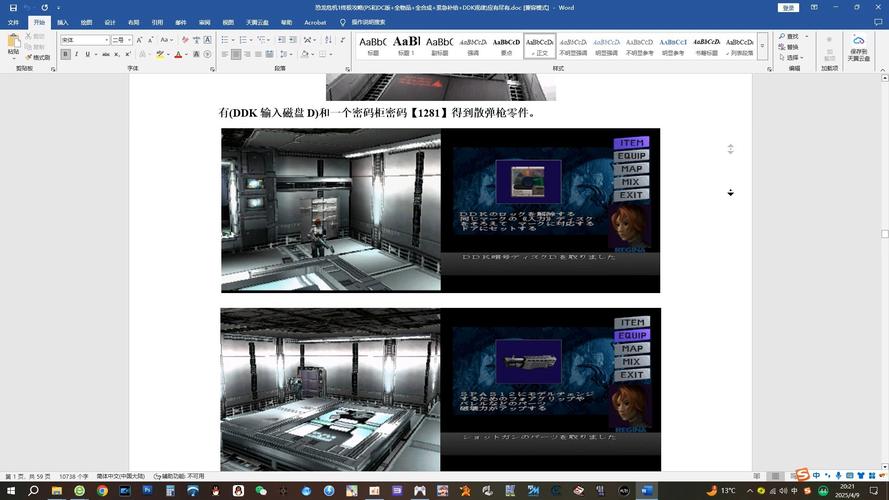Switch to the Design tab
889x500 pixels.
click(110, 22)
